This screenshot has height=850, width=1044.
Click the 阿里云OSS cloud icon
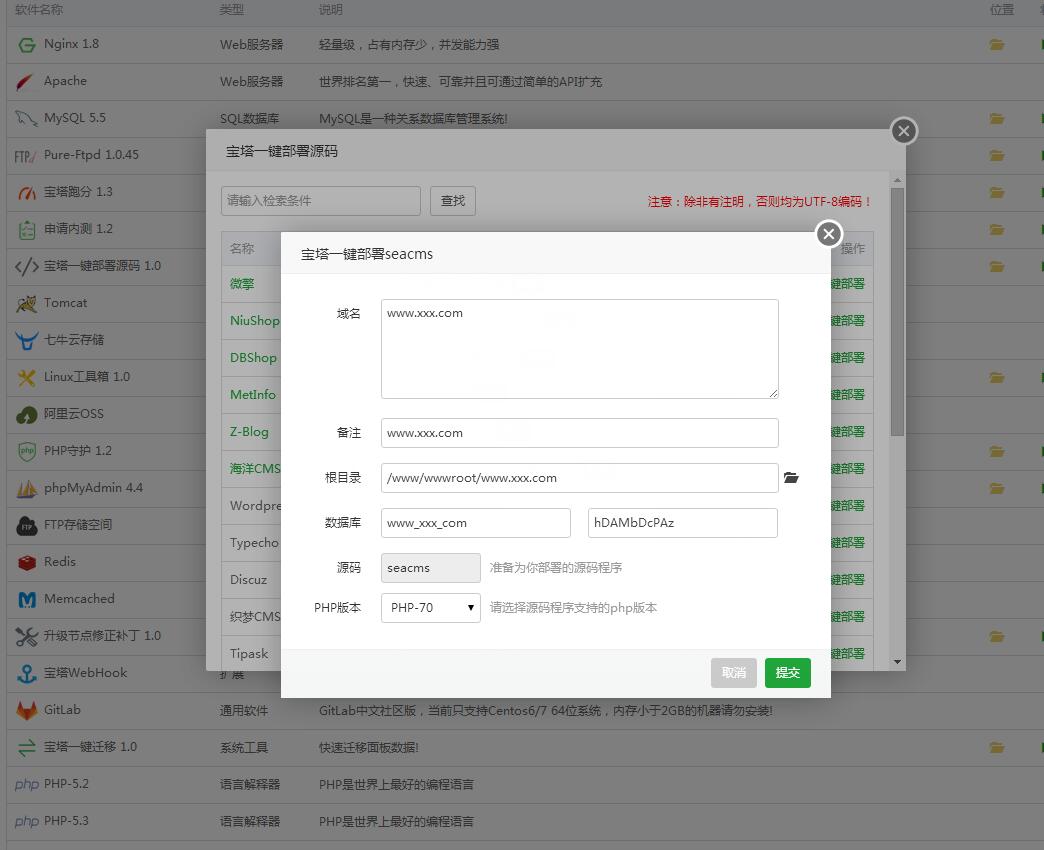(27, 415)
